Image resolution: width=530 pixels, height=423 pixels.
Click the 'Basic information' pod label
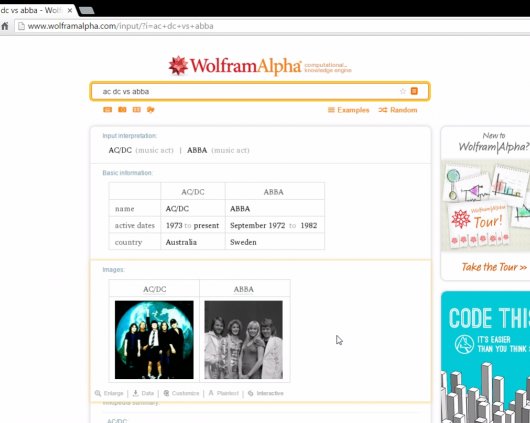(x=127, y=173)
